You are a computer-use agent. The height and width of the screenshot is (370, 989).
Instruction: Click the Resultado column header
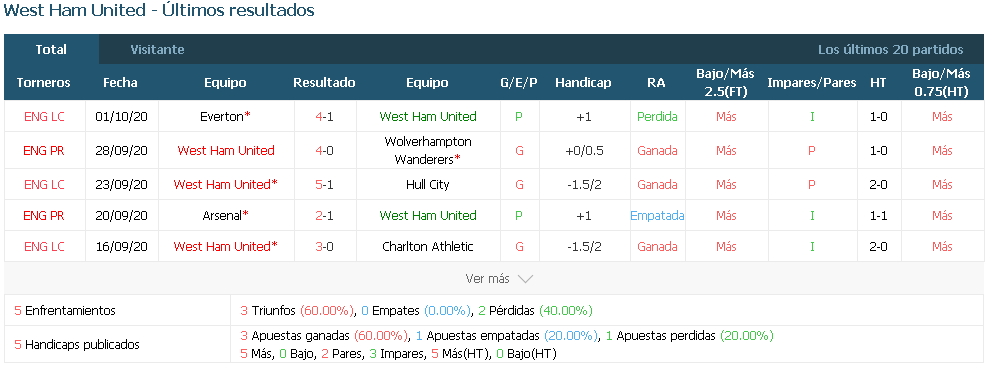pyautogui.click(x=324, y=83)
